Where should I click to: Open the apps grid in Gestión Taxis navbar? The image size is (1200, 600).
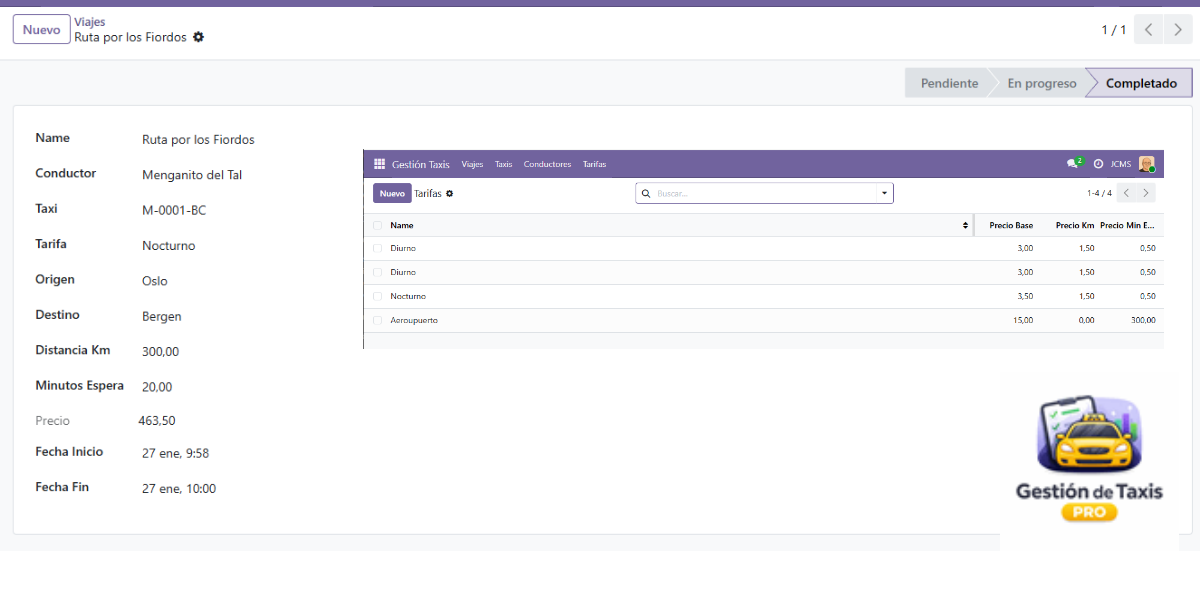(379, 164)
